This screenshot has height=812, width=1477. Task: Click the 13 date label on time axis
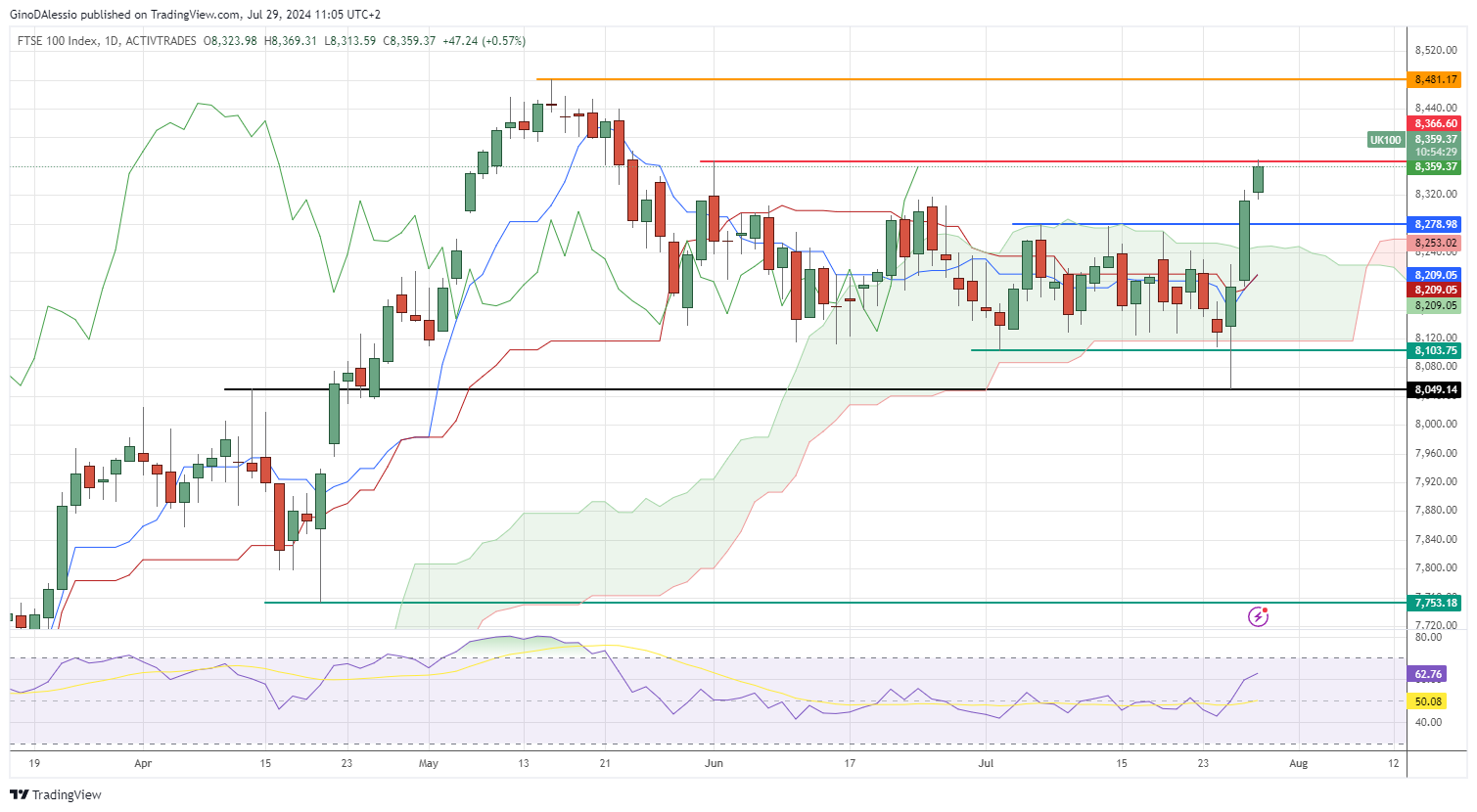524,763
